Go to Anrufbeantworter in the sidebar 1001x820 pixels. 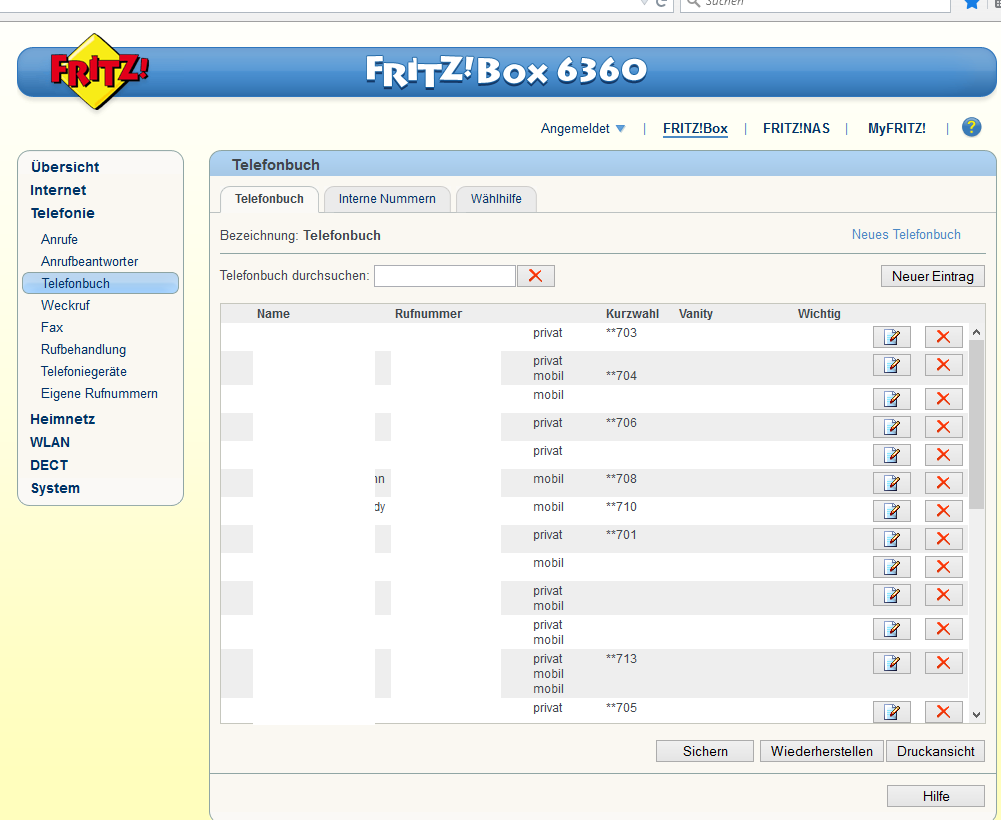coord(89,261)
